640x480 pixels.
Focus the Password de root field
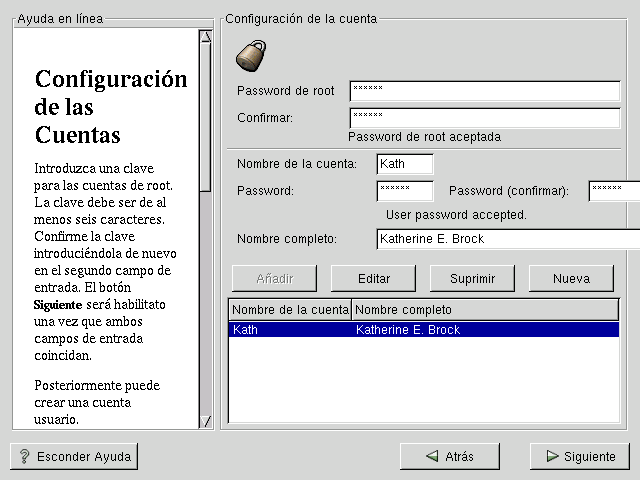pos(485,91)
